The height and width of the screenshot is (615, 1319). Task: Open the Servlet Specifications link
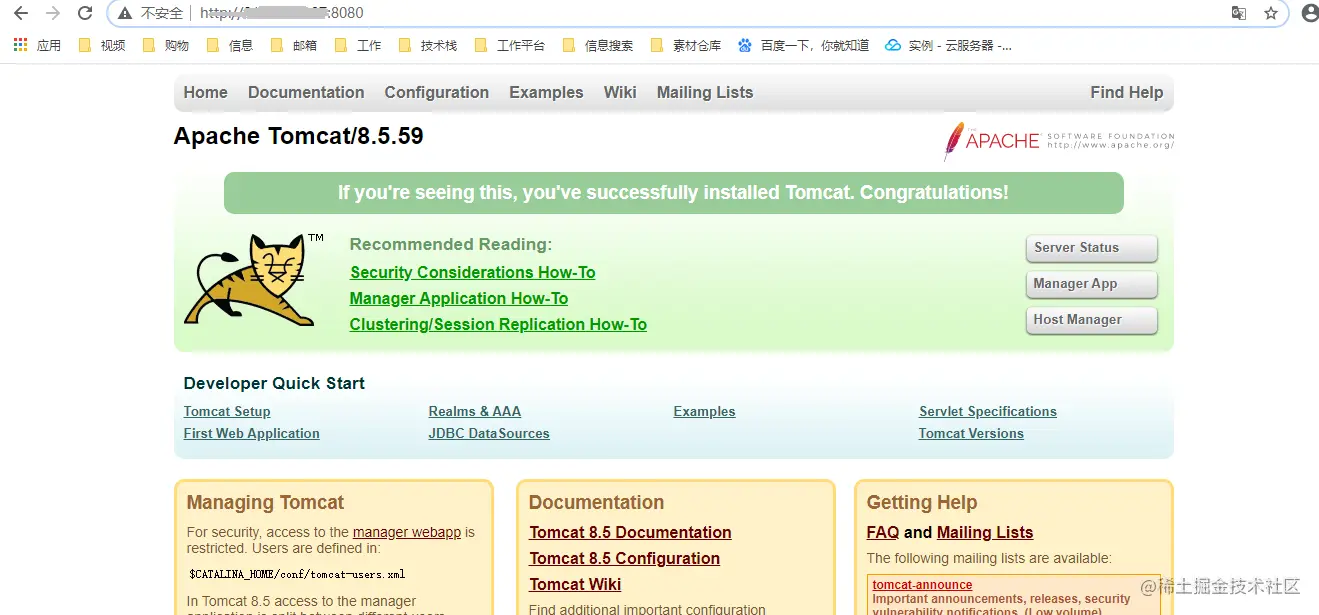click(988, 411)
